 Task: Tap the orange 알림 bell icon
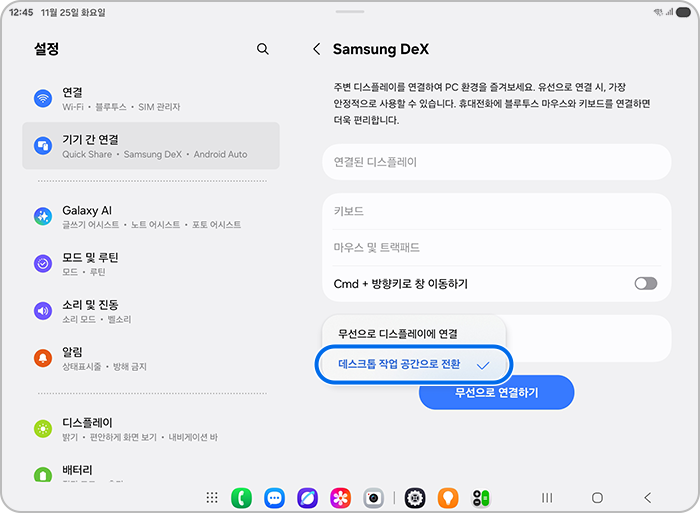[43, 358]
